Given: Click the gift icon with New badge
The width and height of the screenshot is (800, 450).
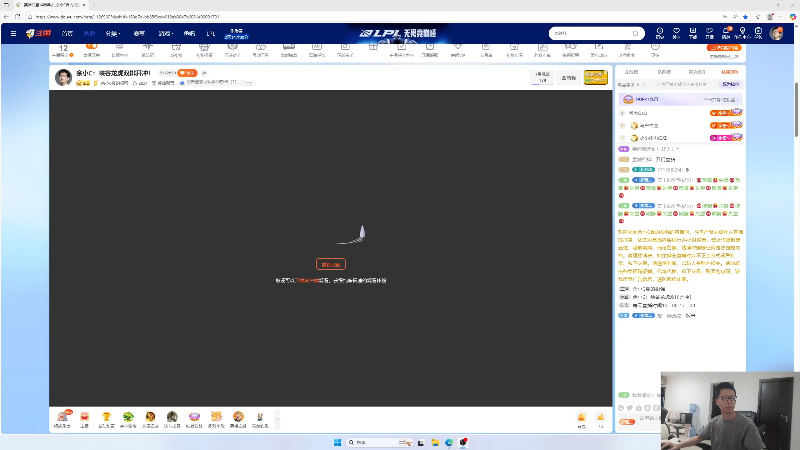Looking at the screenshot, I should 63,418.
